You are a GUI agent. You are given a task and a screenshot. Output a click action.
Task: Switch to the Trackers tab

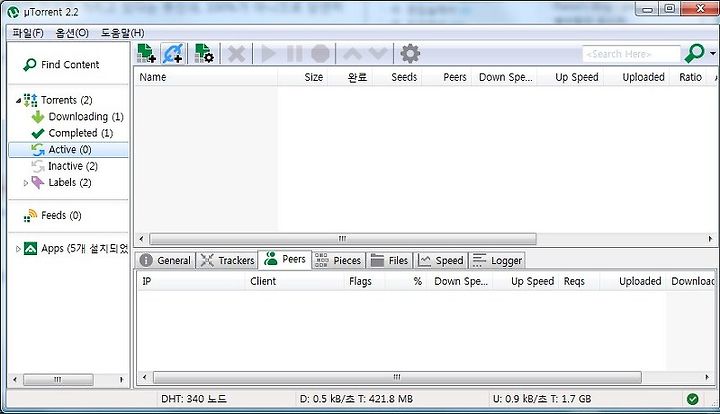pyautogui.click(x=228, y=260)
